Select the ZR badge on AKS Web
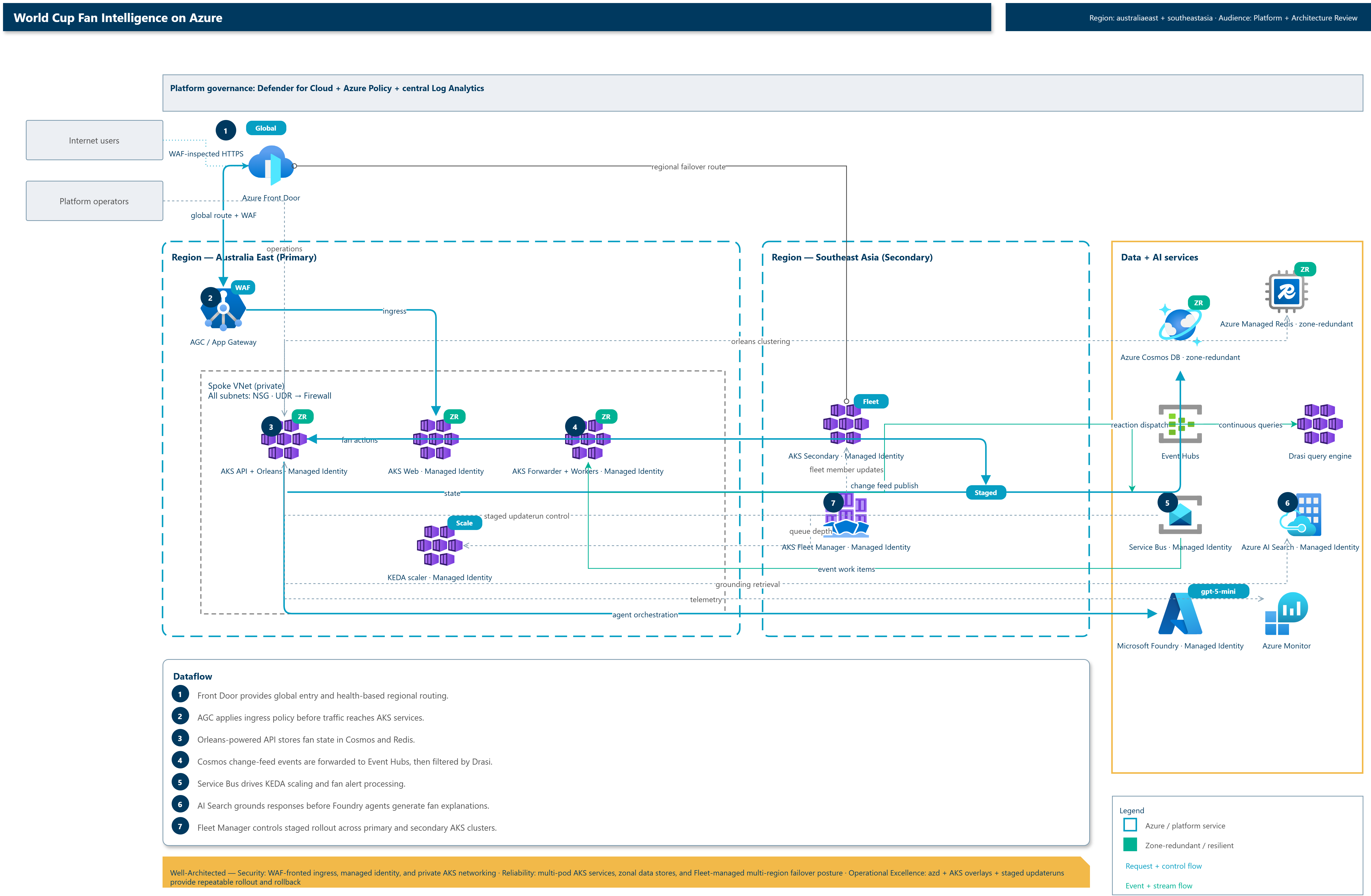The width and height of the screenshot is (1371, 896). (454, 416)
